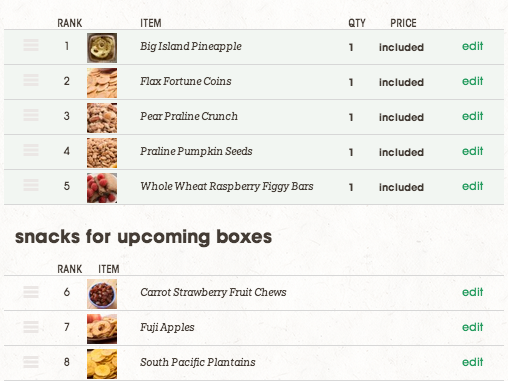
Task: Click edit for Flax Fortune Coins
Action: tap(472, 81)
